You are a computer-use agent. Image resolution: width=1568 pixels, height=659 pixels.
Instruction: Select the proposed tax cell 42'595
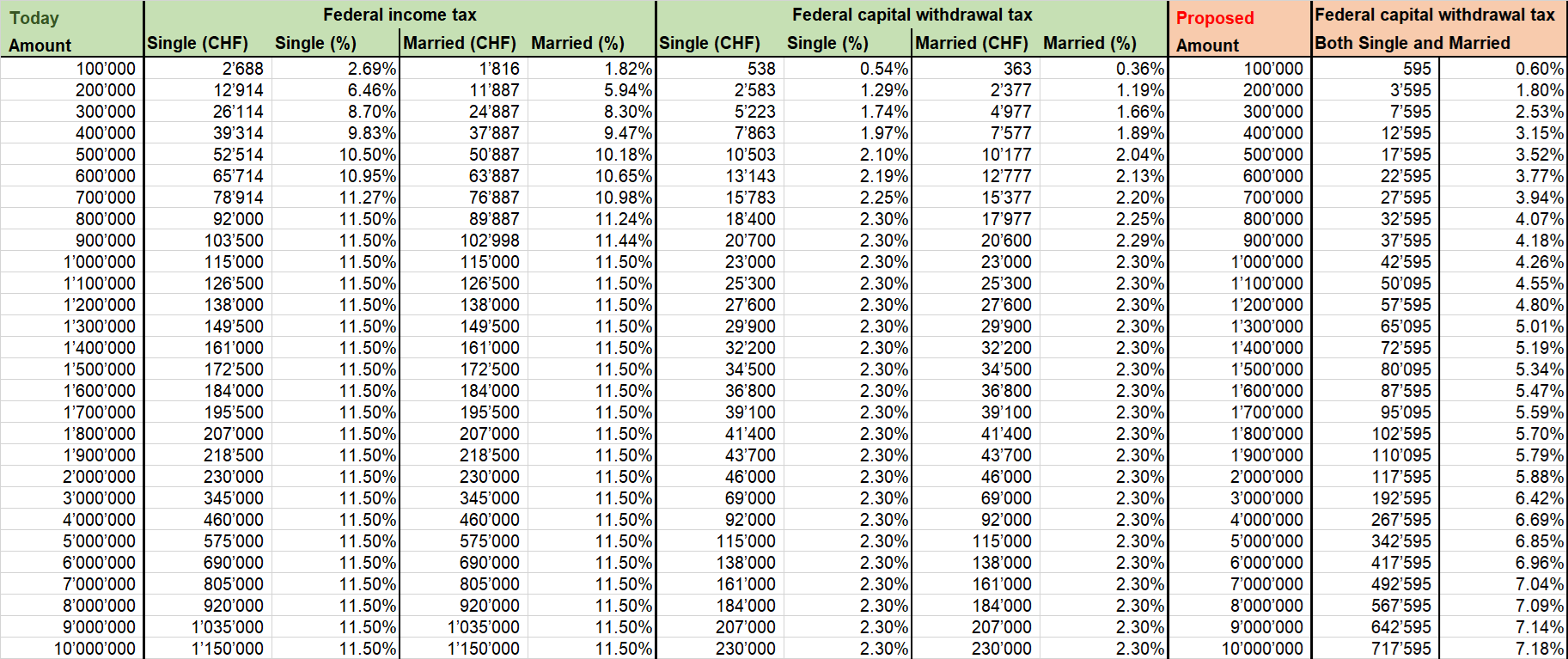tap(1376, 262)
